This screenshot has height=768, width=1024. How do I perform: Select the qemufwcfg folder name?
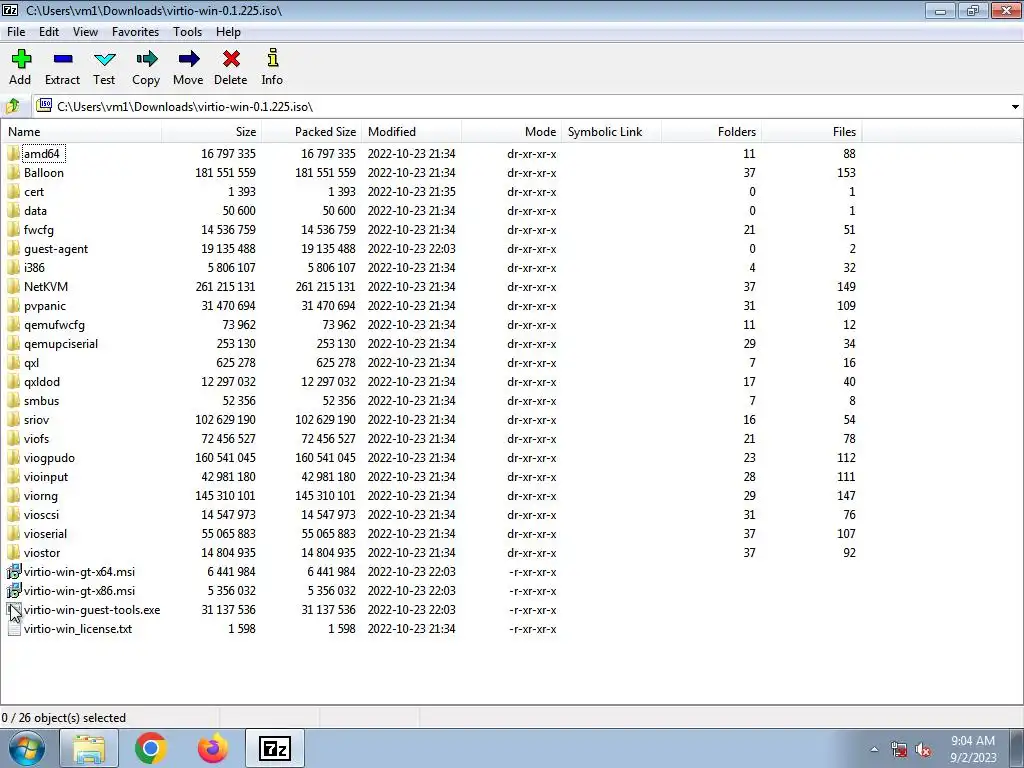point(54,325)
